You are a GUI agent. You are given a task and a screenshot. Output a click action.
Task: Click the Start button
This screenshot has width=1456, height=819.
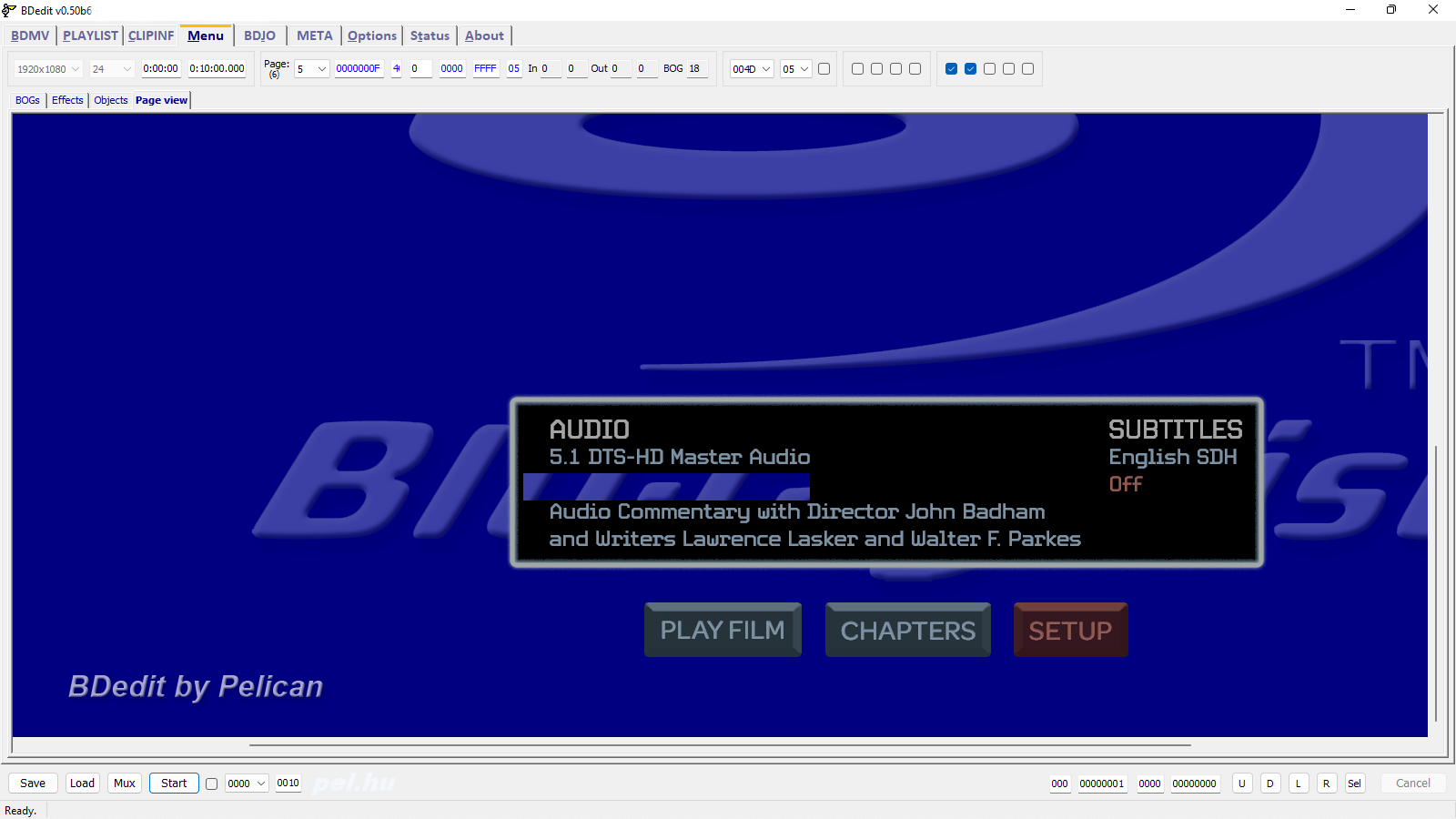(174, 784)
